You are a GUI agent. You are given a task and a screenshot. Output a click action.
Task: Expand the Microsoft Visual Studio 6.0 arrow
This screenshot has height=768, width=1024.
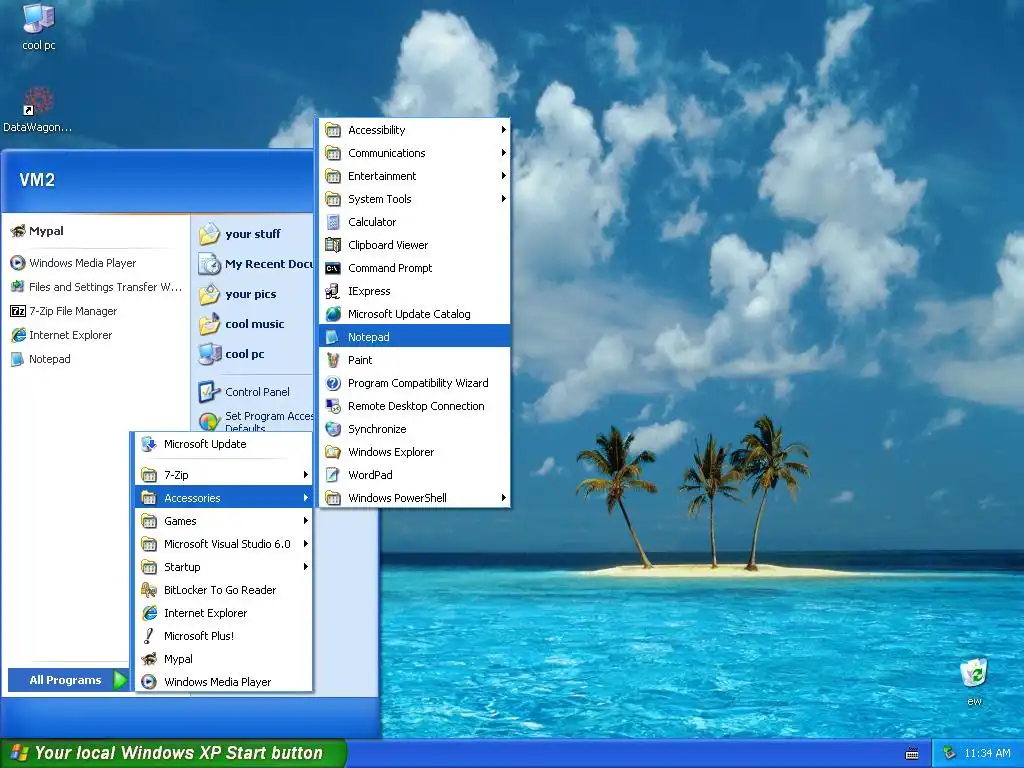306,544
